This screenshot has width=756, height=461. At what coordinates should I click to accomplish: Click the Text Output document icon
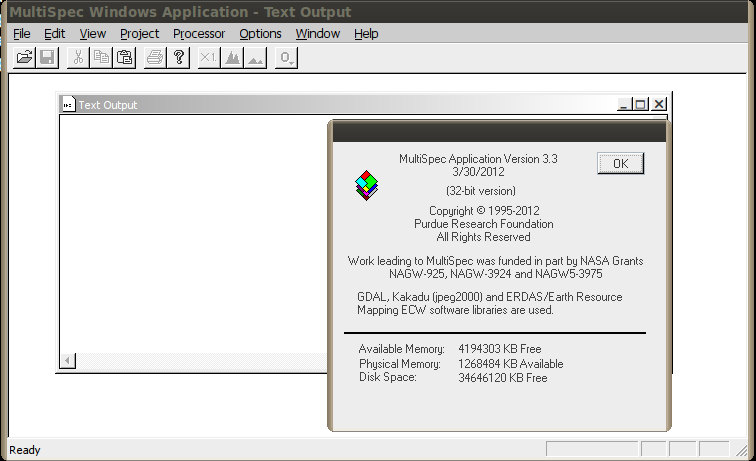click(x=68, y=104)
